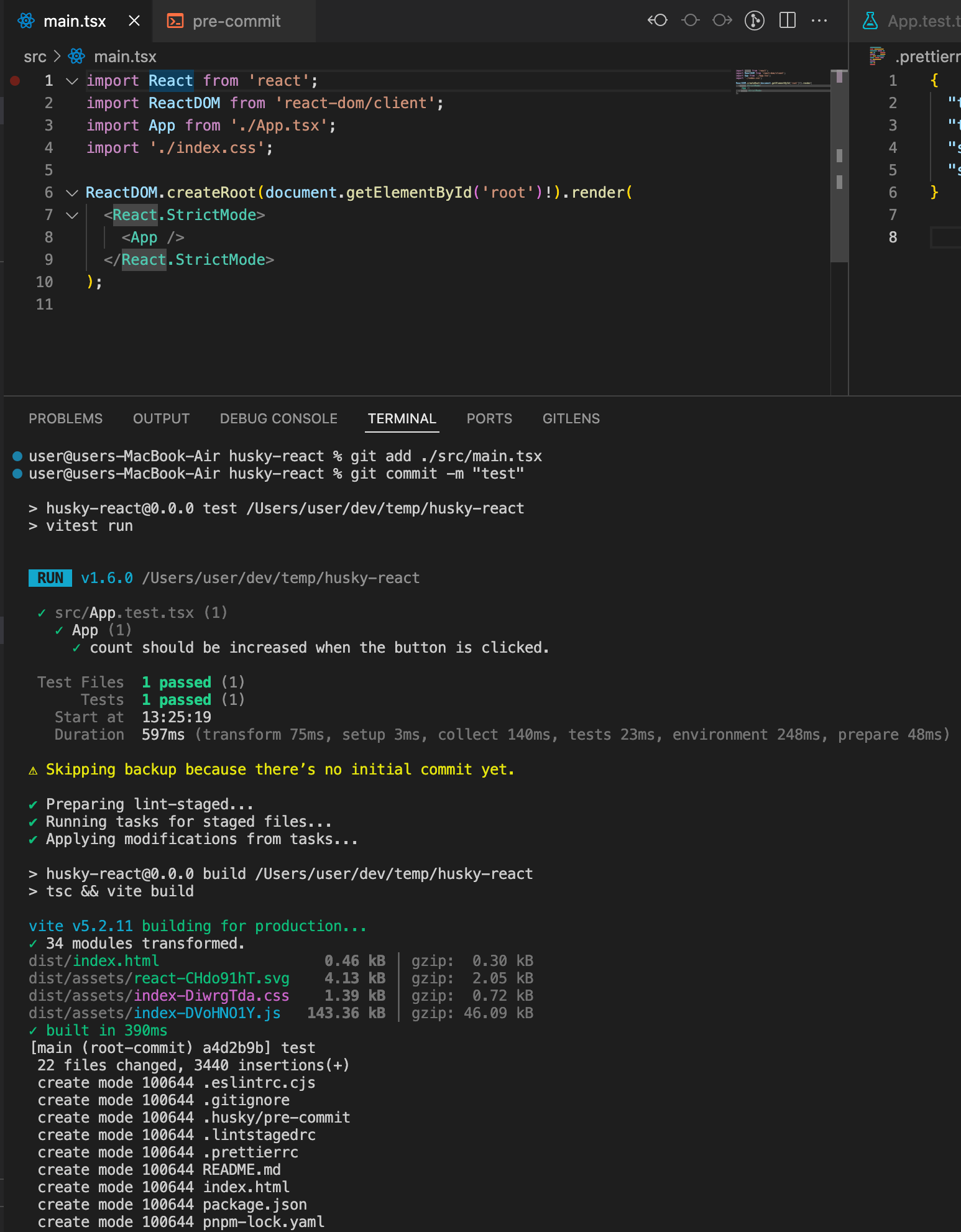Switch to the pre-commit tab

tap(236, 21)
